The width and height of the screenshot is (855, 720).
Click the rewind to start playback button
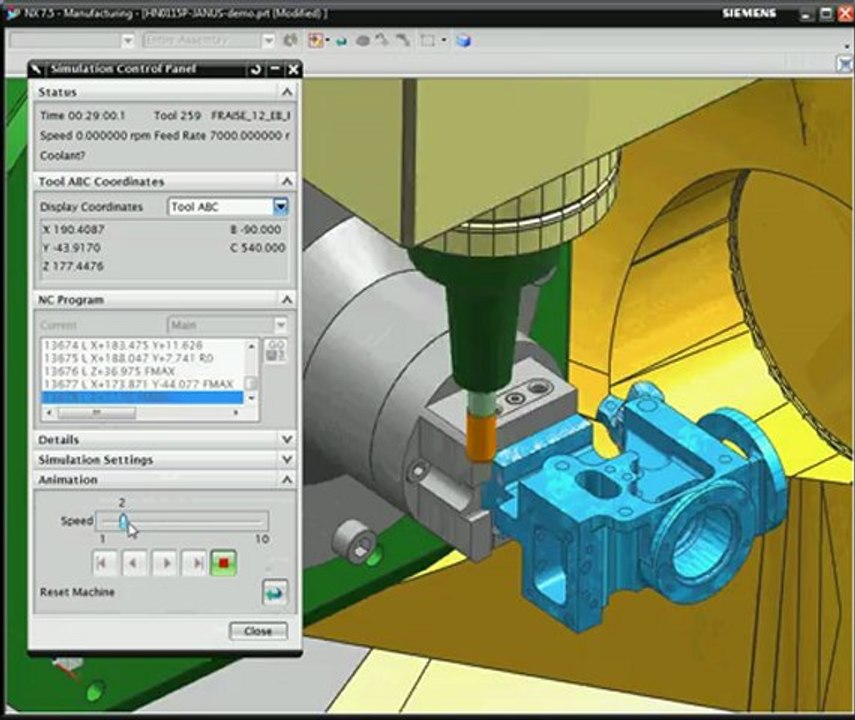(x=103, y=563)
